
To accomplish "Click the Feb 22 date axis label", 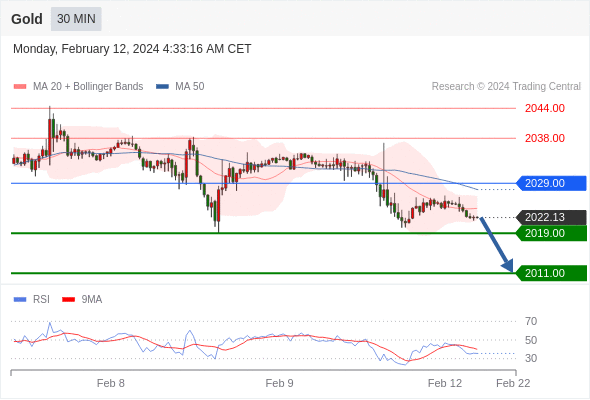I will [x=513, y=383].
